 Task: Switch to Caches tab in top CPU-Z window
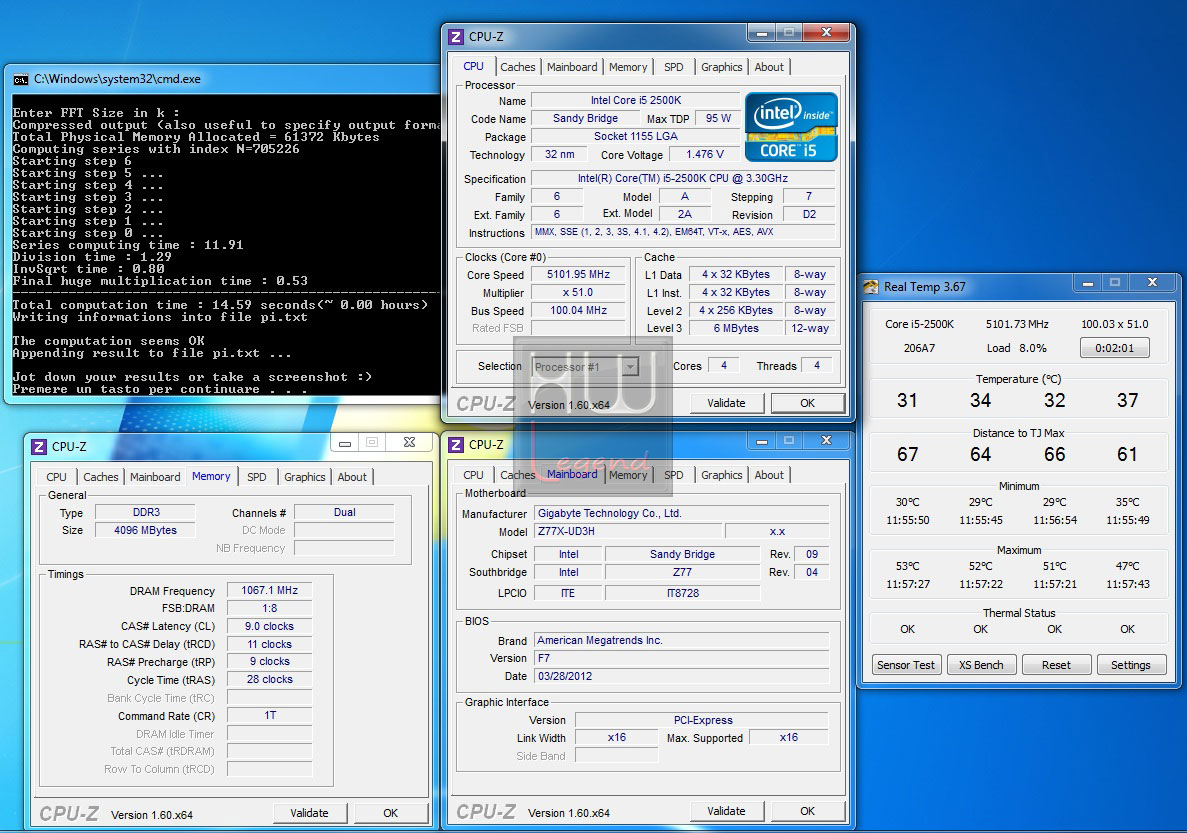pos(518,67)
